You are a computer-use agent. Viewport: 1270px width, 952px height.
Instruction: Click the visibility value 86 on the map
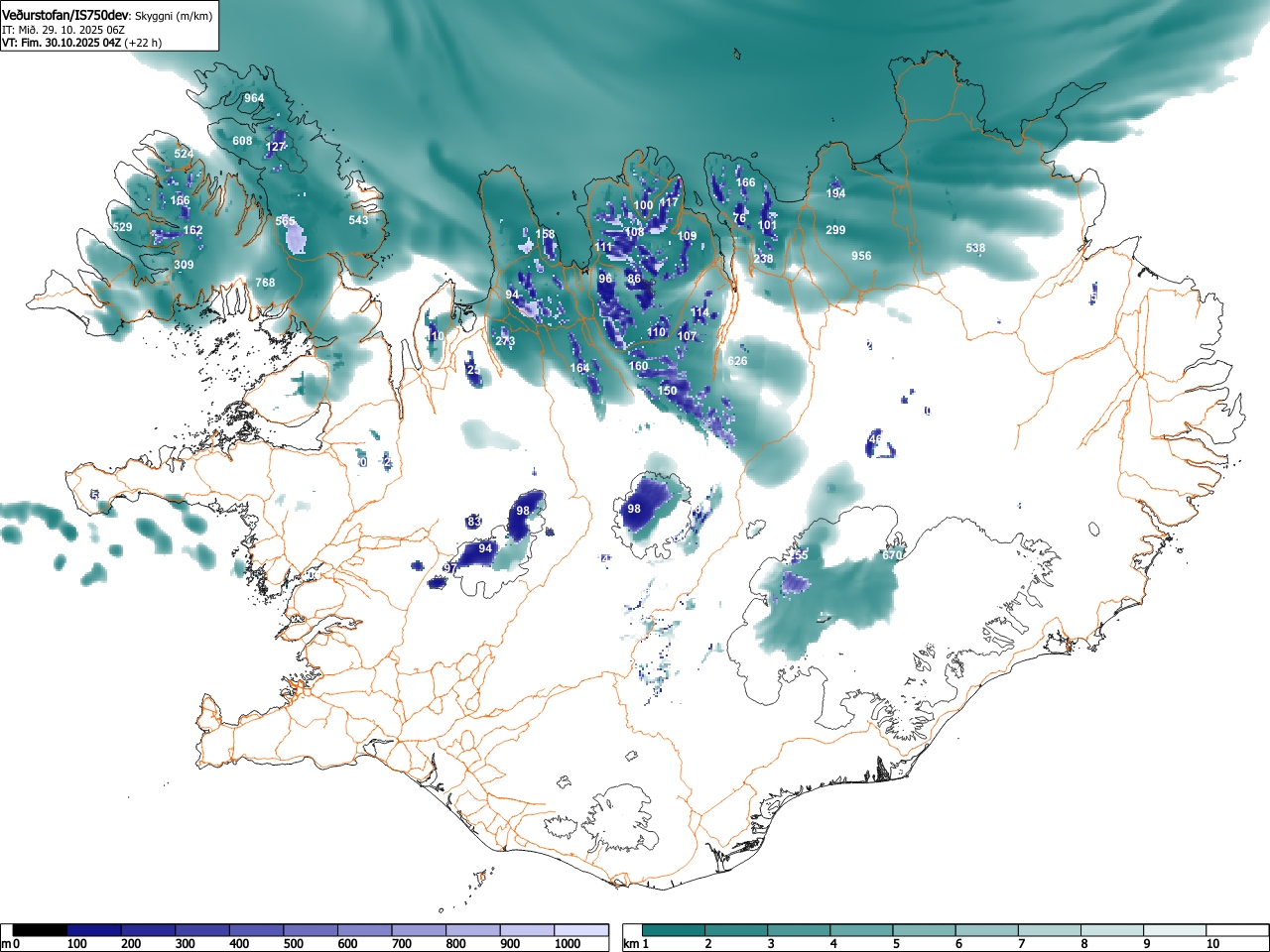click(x=634, y=279)
